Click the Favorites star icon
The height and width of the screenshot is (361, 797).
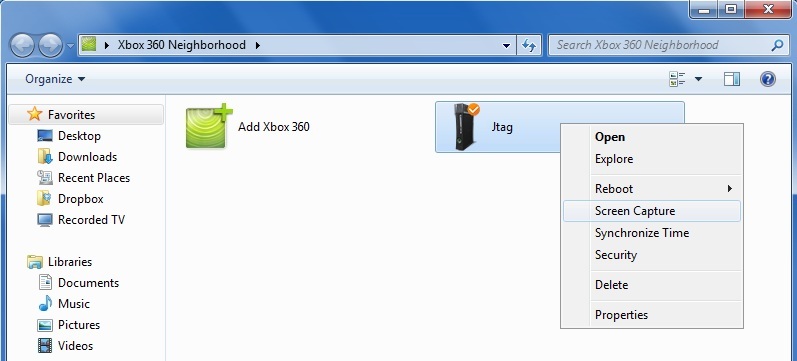point(35,114)
